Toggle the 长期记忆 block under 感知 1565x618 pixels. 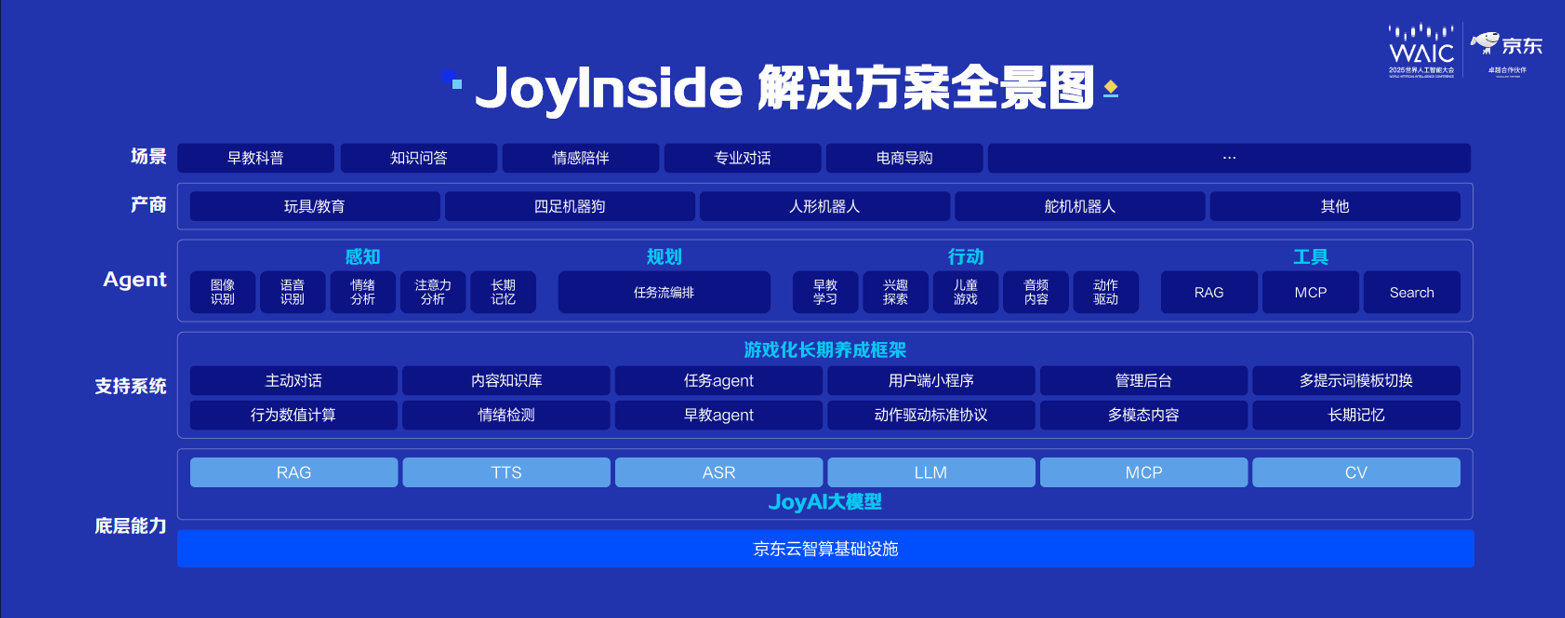(503, 291)
